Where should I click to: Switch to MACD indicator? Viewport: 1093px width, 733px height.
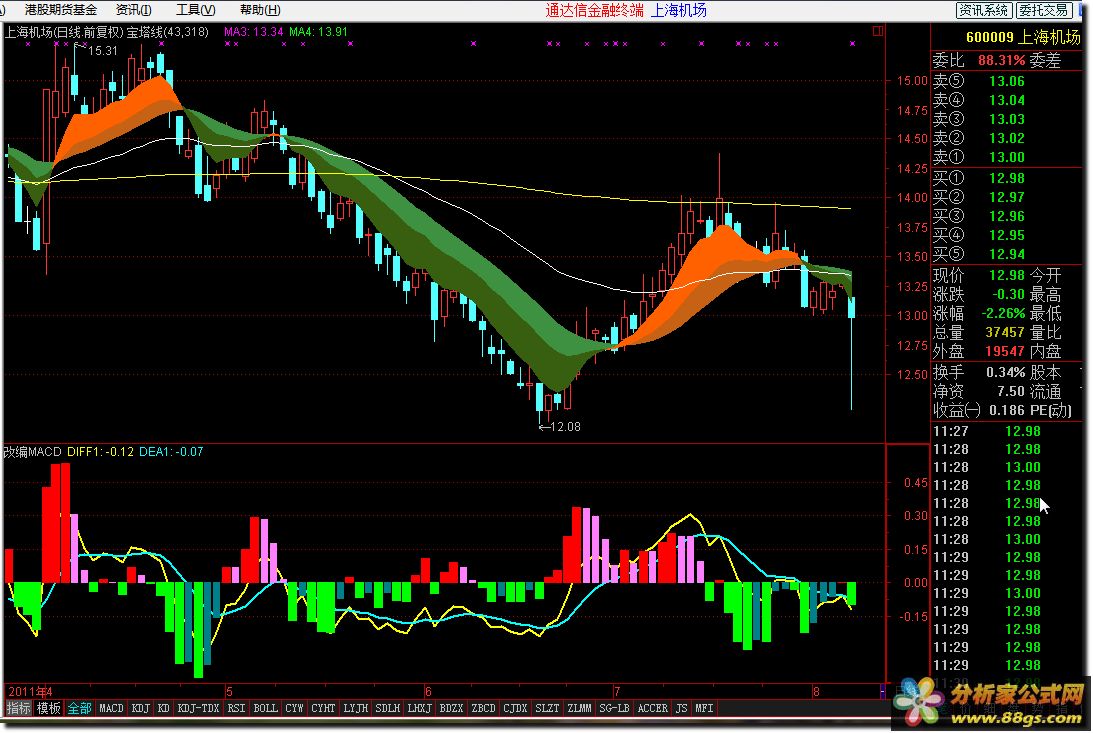(x=112, y=708)
